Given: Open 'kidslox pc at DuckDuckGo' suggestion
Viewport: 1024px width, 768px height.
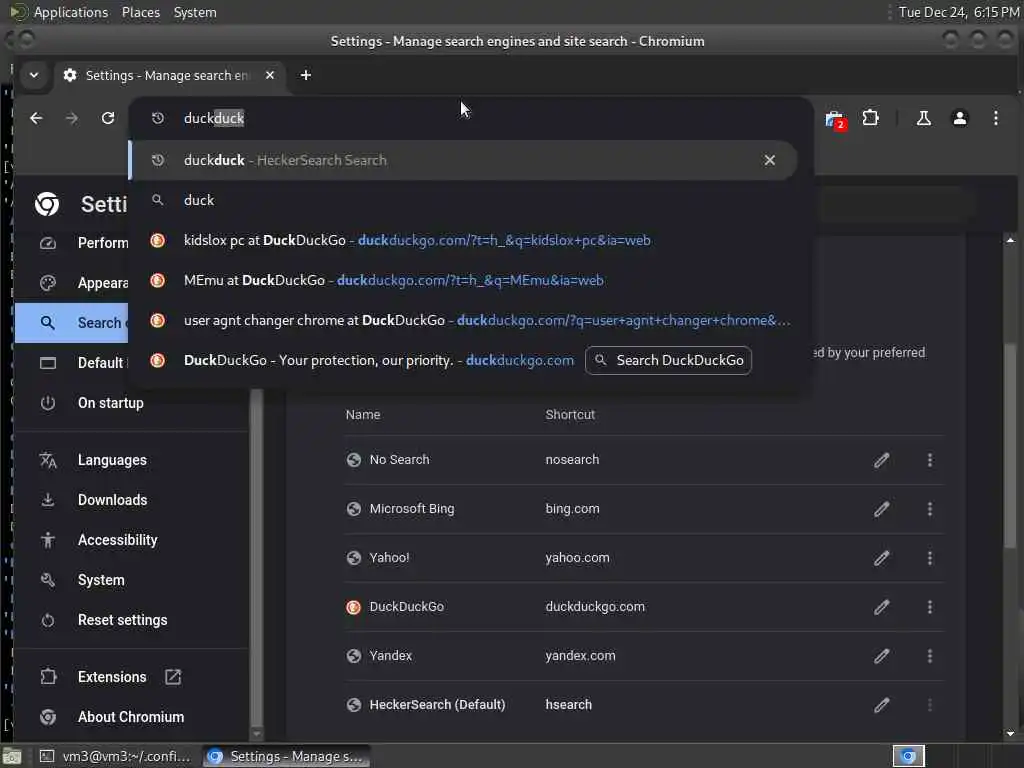Looking at the screenshot, I should point(463,240).
